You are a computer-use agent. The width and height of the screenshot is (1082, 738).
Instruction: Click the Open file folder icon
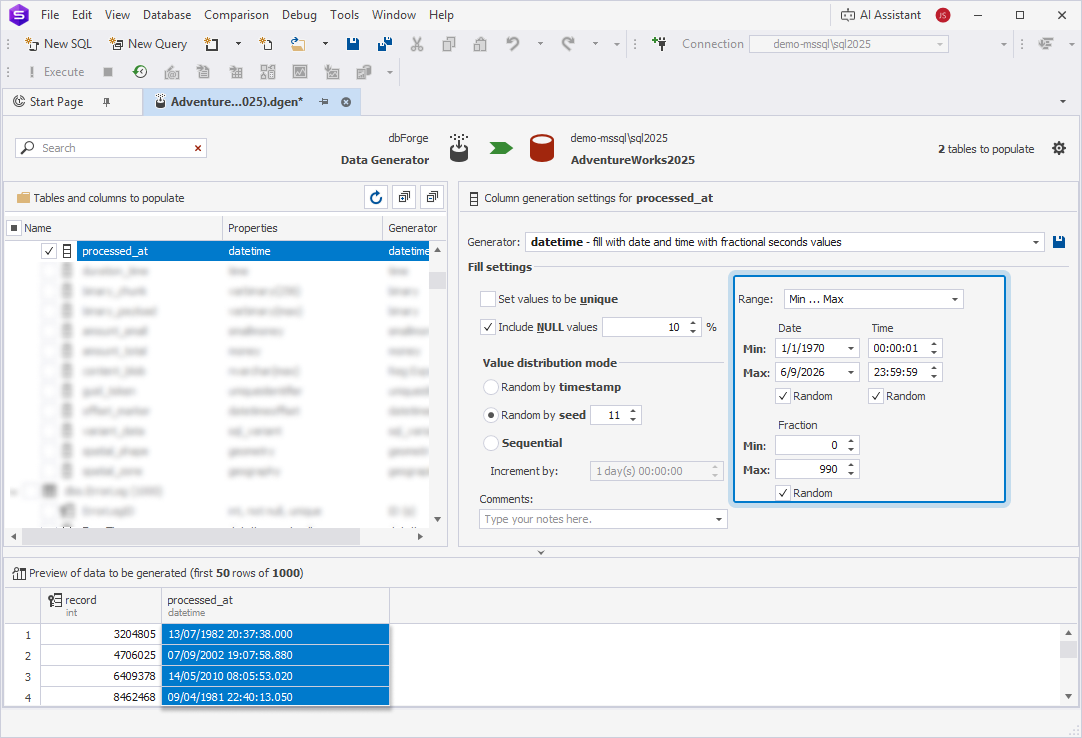coord(297,43)
